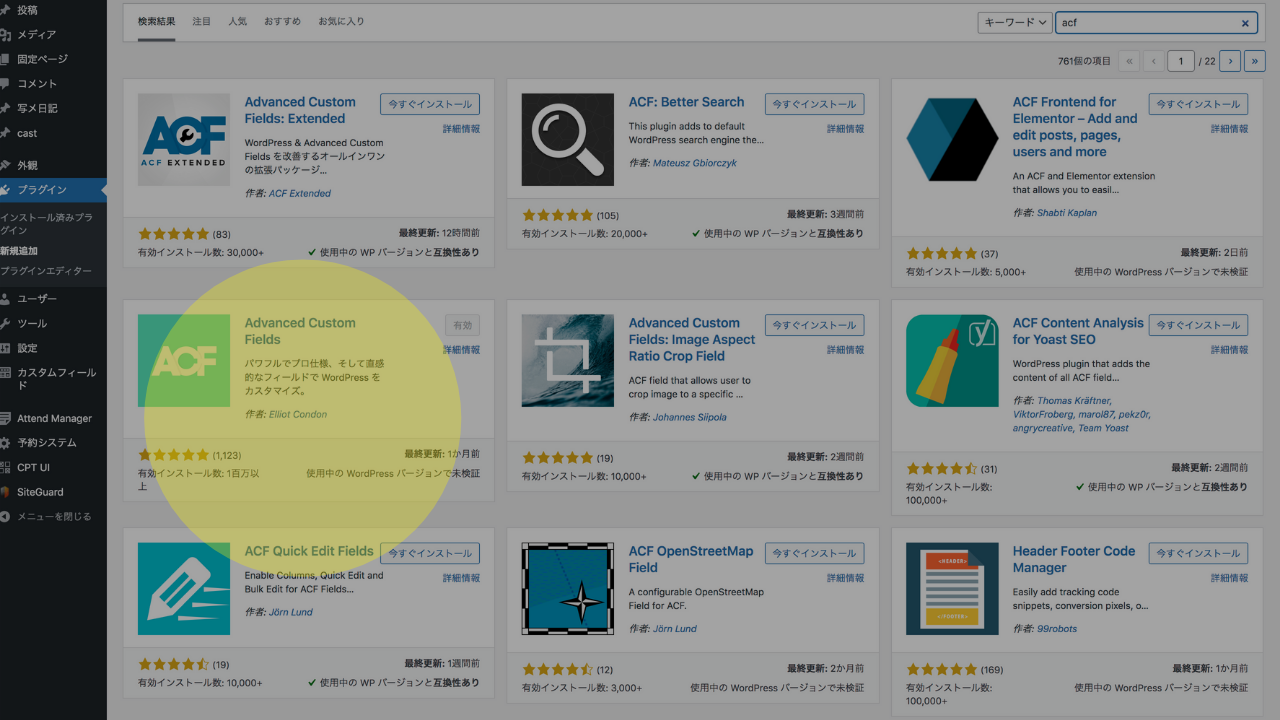Select the 注目 tab
This screenshot has width=1280, height=720.
(202, 22)
